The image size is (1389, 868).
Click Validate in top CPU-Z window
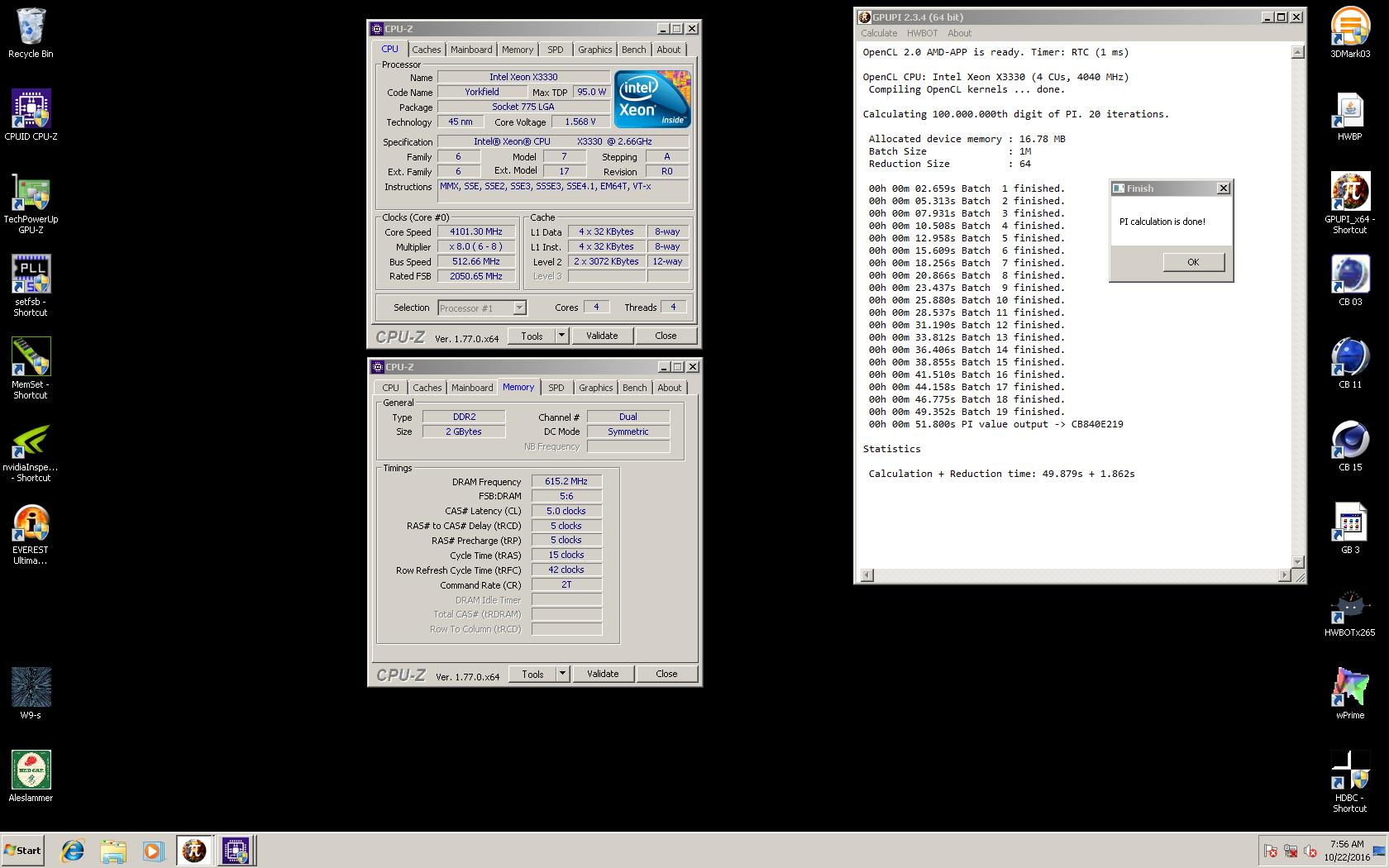[x=602, y=336]
